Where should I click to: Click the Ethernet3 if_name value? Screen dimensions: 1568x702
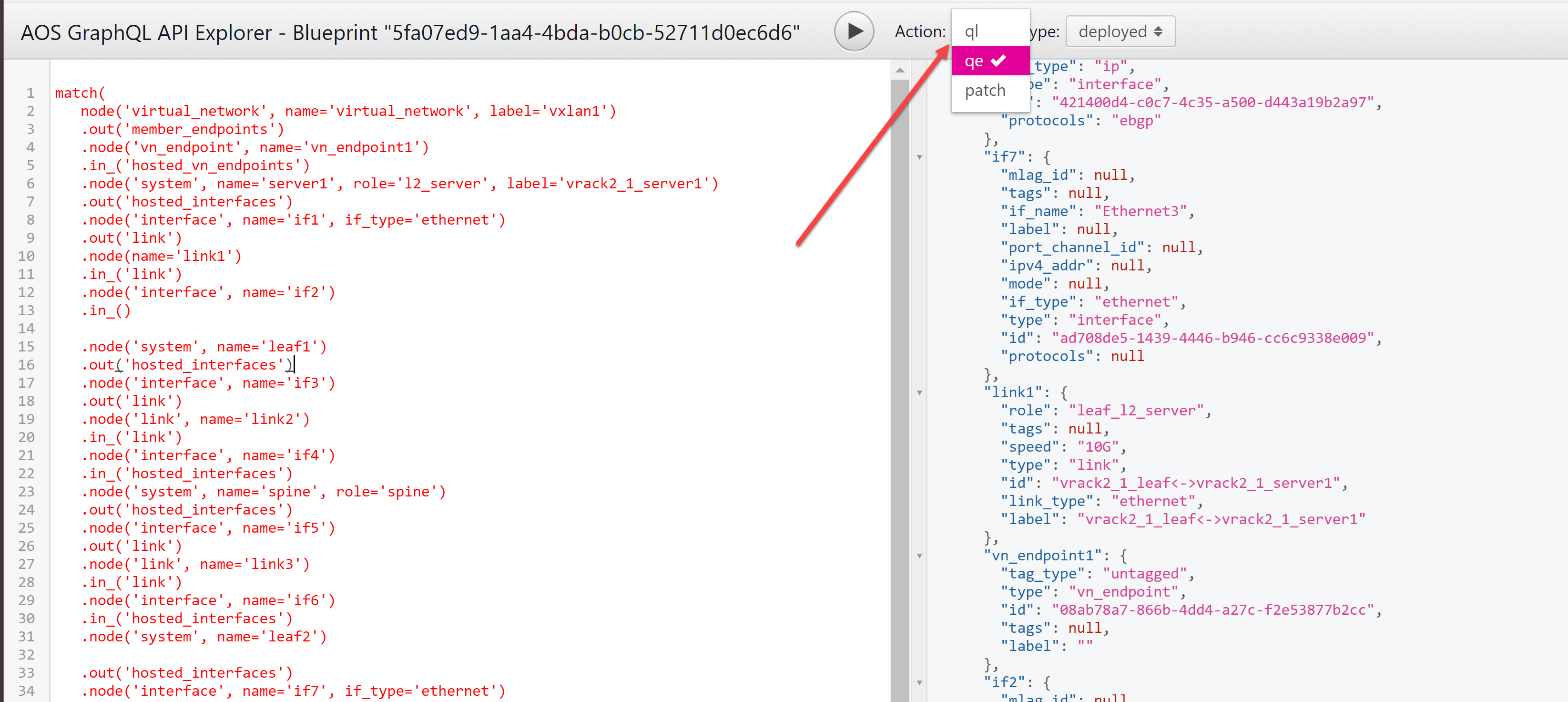(1140, 211)
